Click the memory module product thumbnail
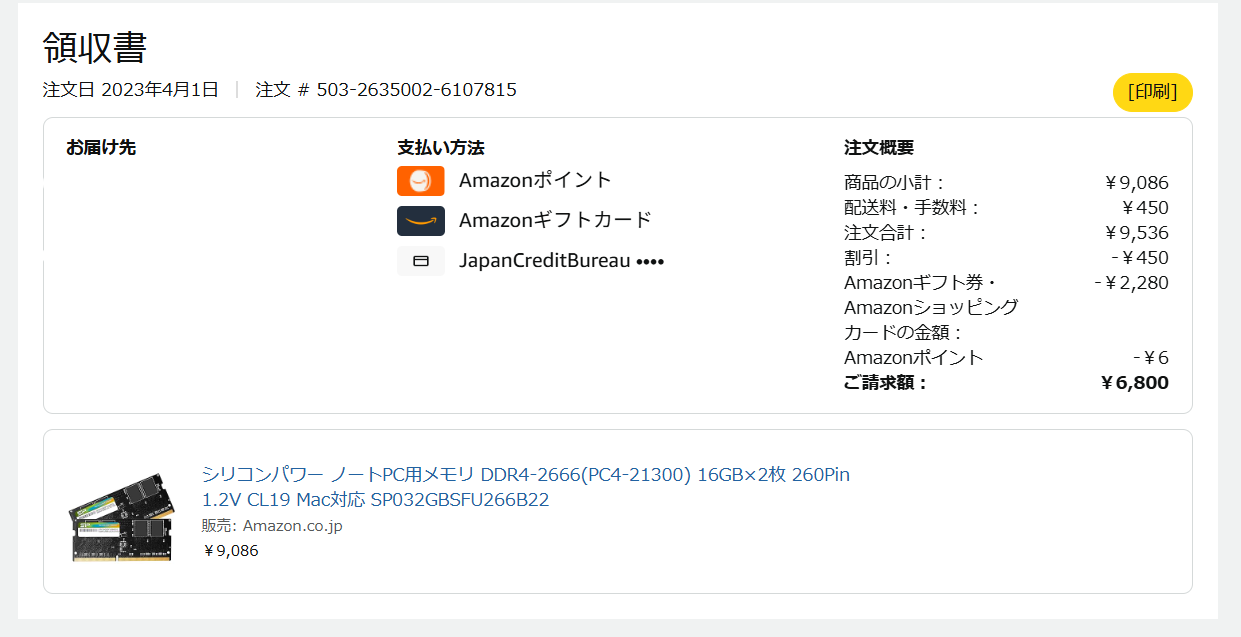 coord(119,517)
